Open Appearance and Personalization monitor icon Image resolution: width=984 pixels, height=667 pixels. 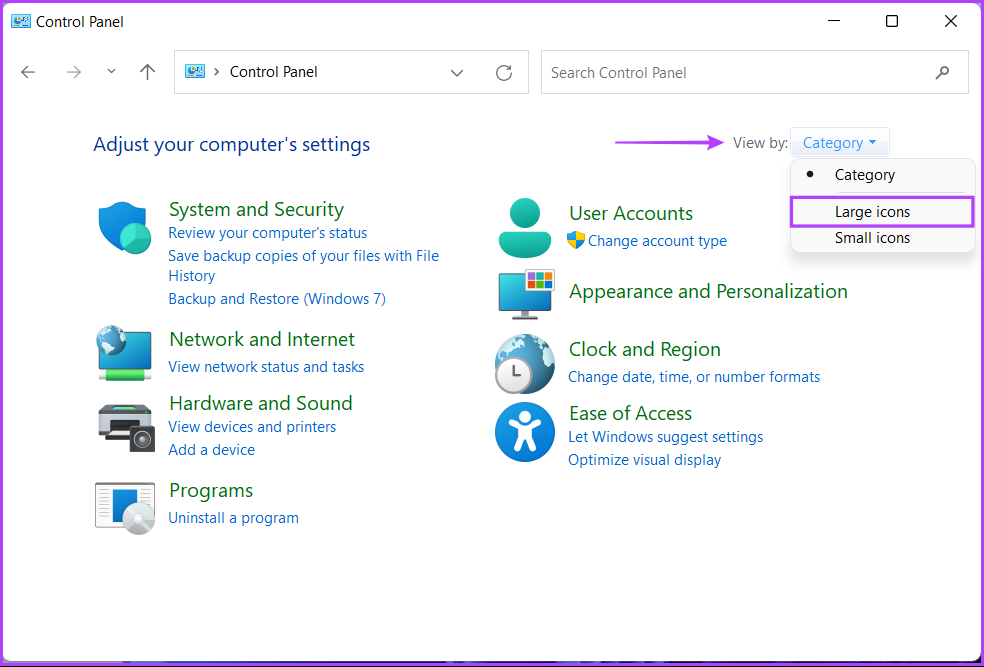525,293
